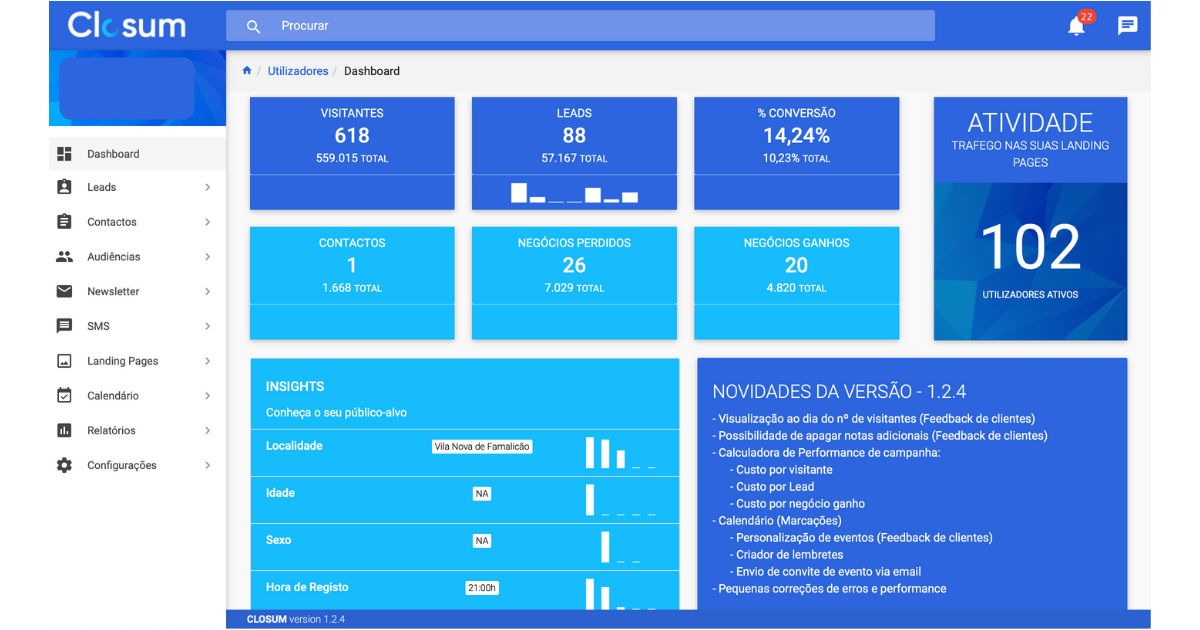Click the Insights panel heading
Viewport: 1200px width, 630px height.
(295, 387)
